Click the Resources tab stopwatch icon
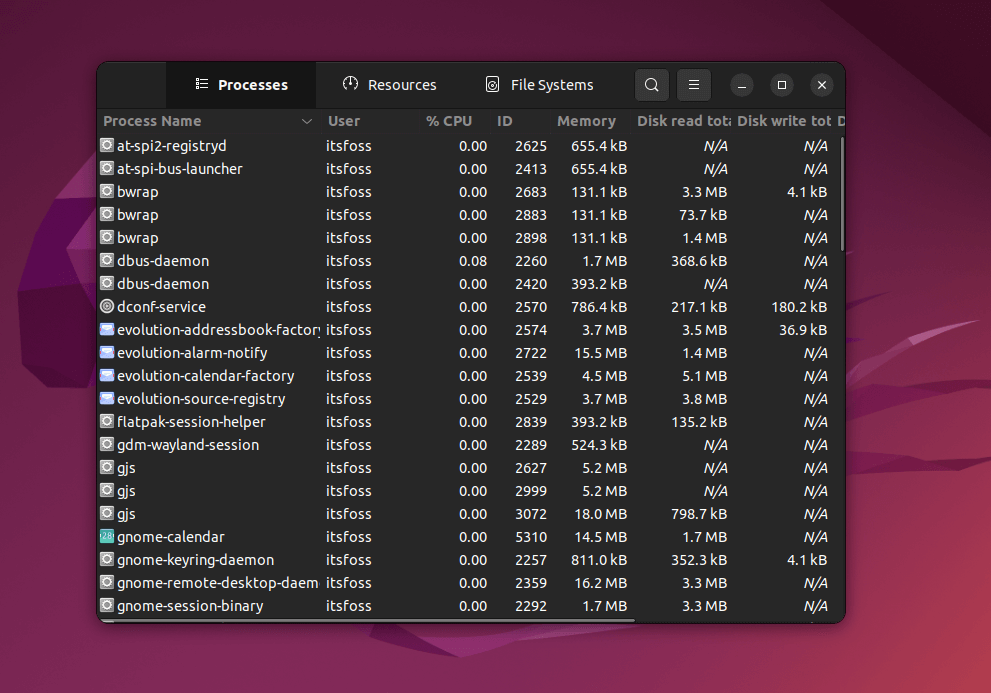Image resolution: width=991 pixels, height=693 pixels. click(349, 85)
